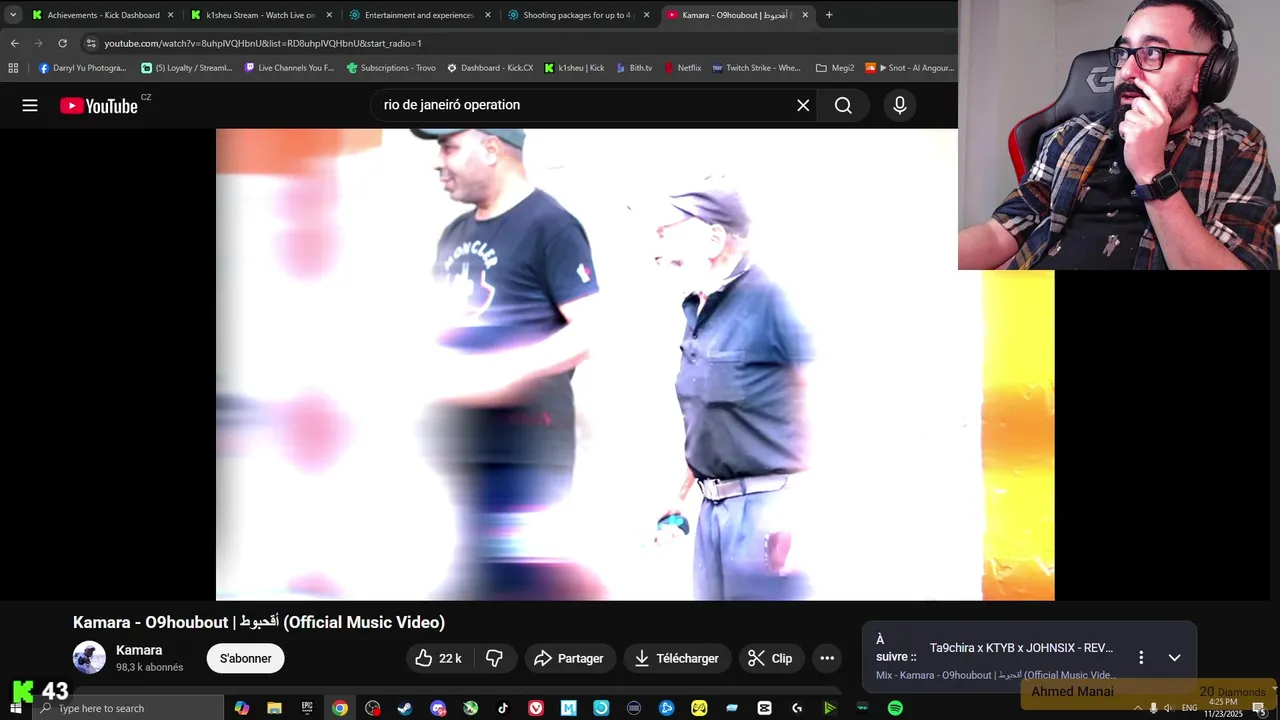Open the YouTube hamburger guide menu

[30, 105]
